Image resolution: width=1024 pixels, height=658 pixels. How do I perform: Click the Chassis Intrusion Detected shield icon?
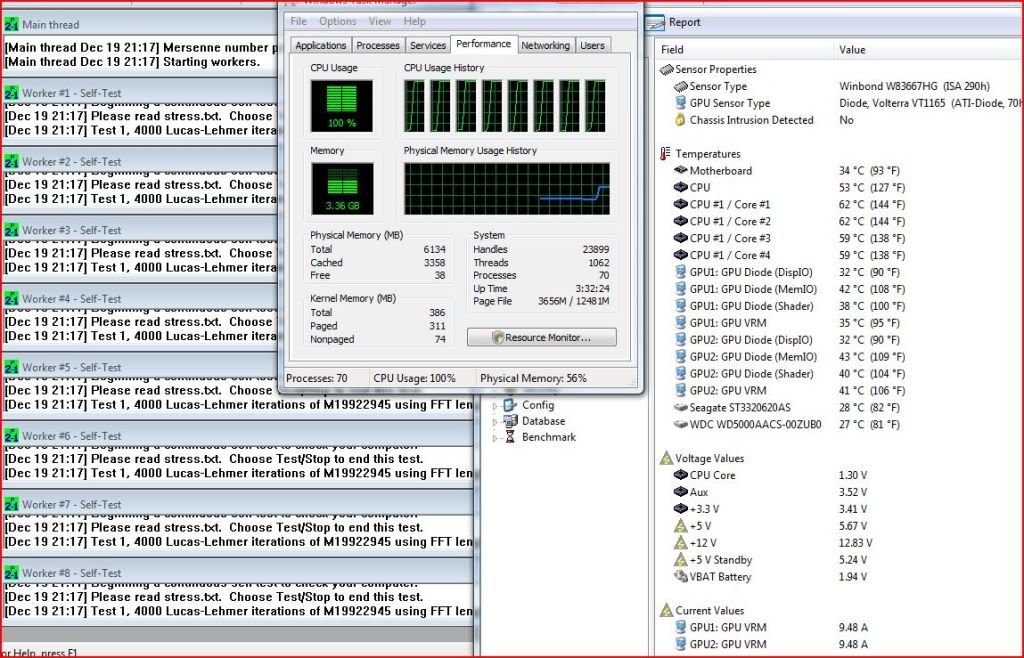680,120
